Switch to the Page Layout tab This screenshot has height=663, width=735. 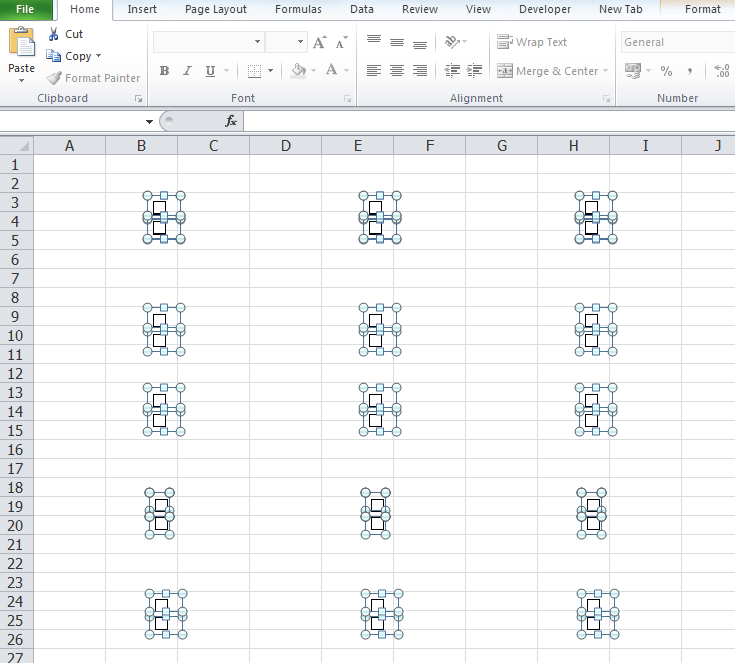pos(216,9)
